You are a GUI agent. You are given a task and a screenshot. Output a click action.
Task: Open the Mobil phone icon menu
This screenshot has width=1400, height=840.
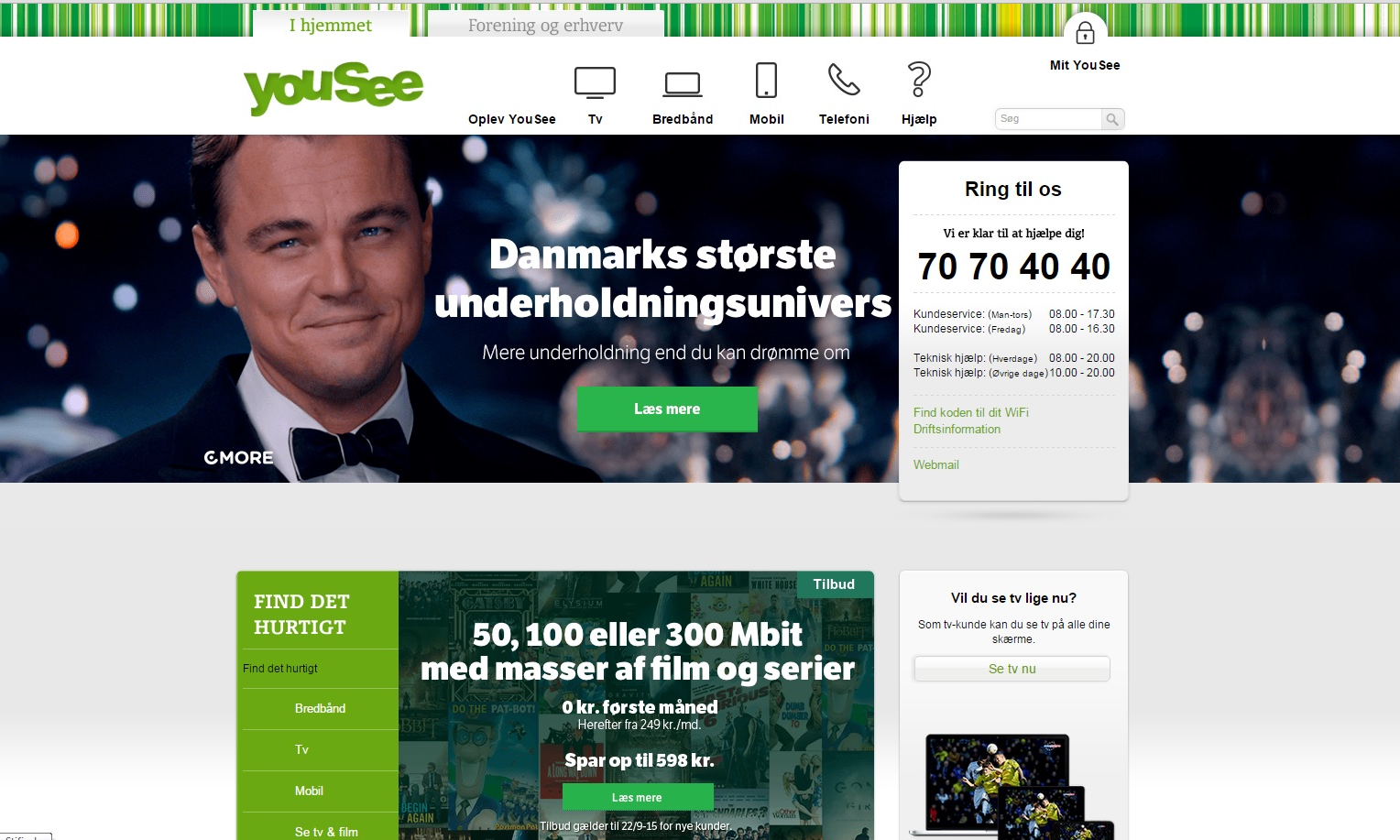pyautogui.click(x=766, y=81)
